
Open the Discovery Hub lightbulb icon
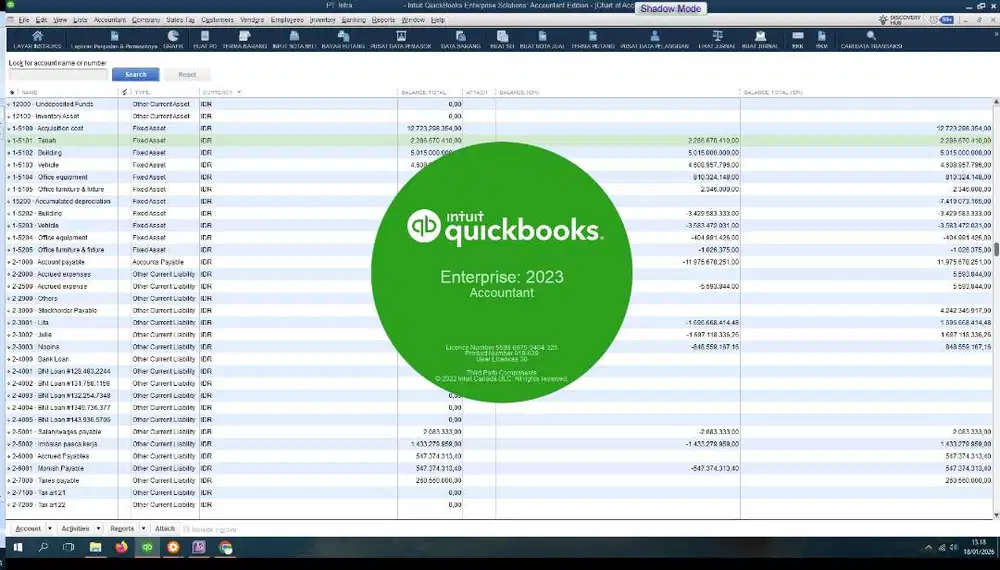pos(883,20)
